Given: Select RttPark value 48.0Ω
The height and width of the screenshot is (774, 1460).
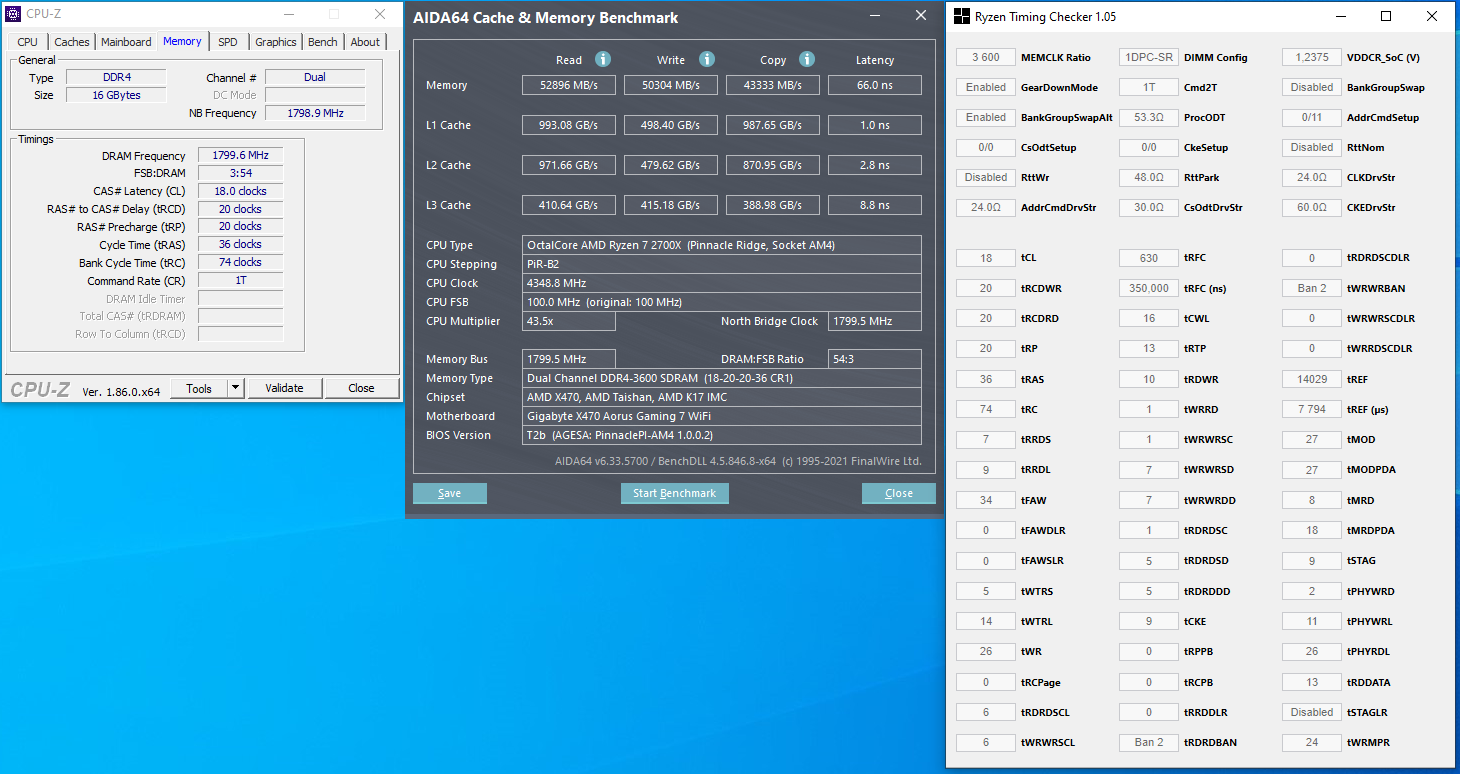Looking at the screenshot, I should [1149, 177].
